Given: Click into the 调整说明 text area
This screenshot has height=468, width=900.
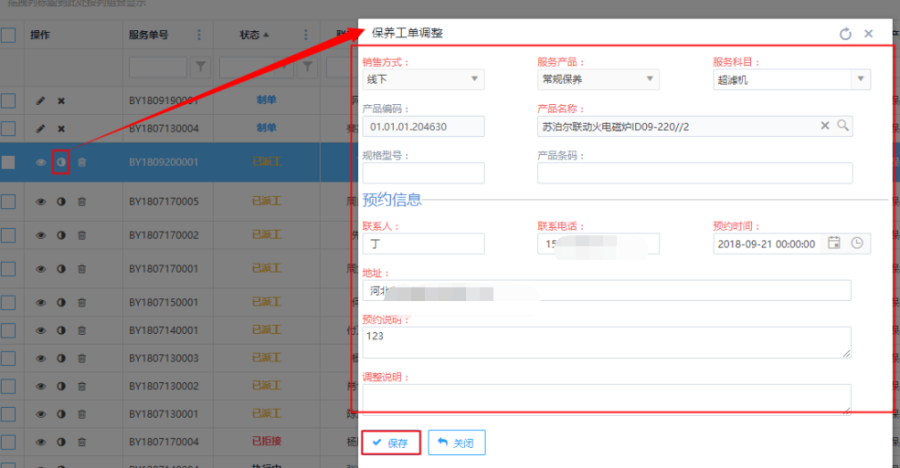Looking at the screenshot, I should point(606,396).
